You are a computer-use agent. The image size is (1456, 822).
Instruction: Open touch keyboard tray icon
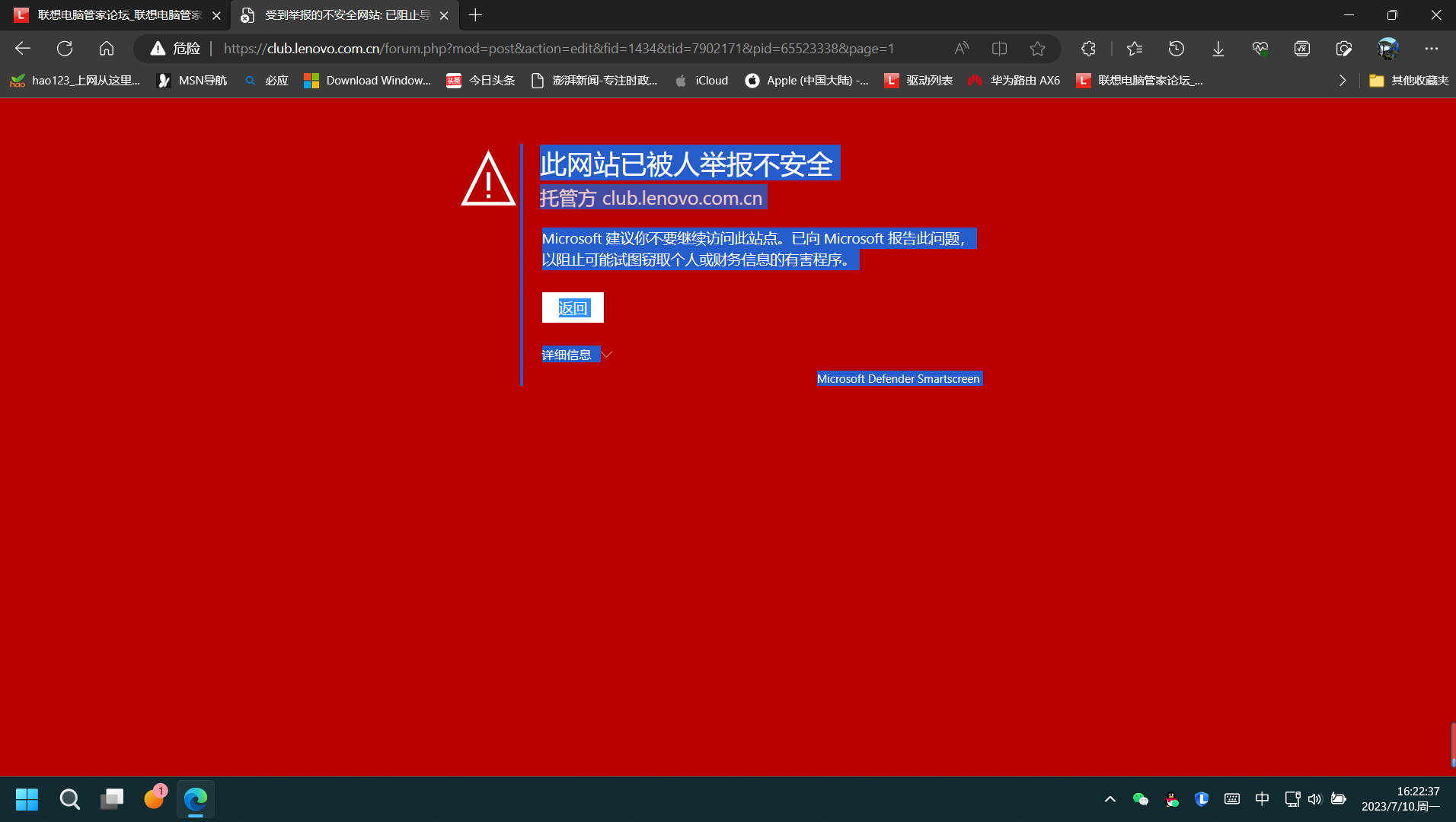point(1232,799)
